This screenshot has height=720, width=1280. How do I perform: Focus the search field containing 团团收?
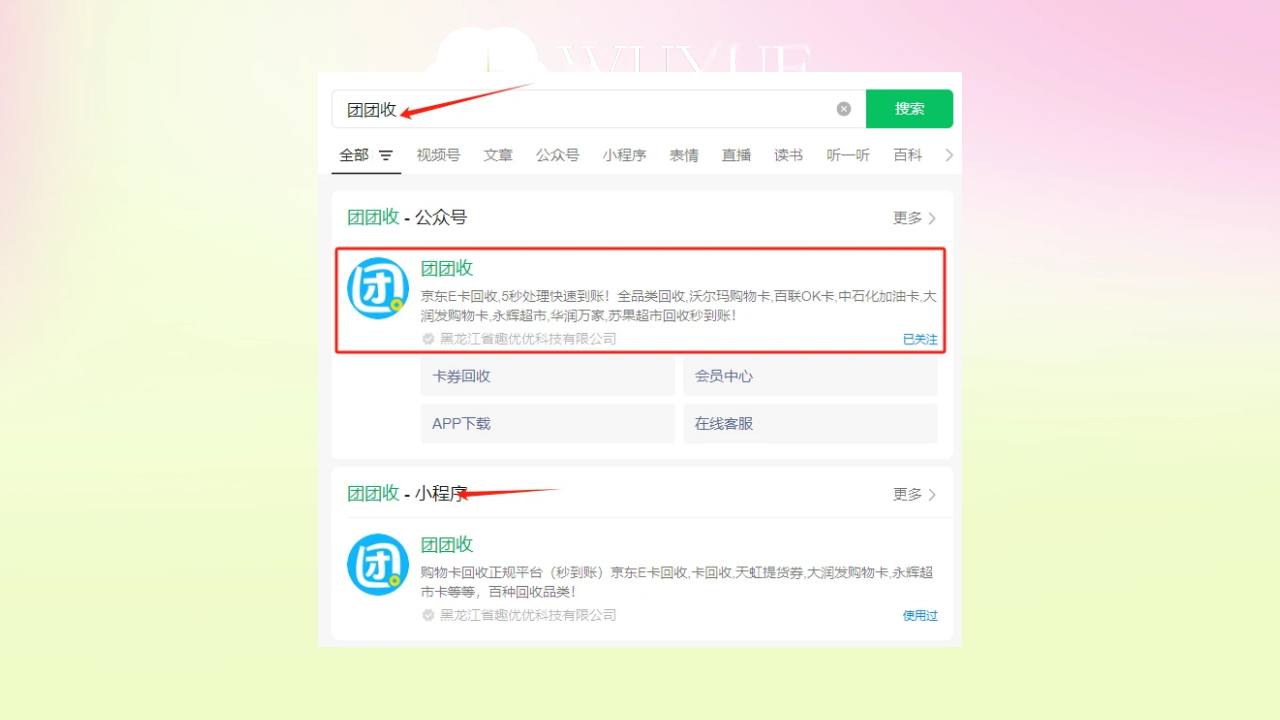tap(598, 109)
